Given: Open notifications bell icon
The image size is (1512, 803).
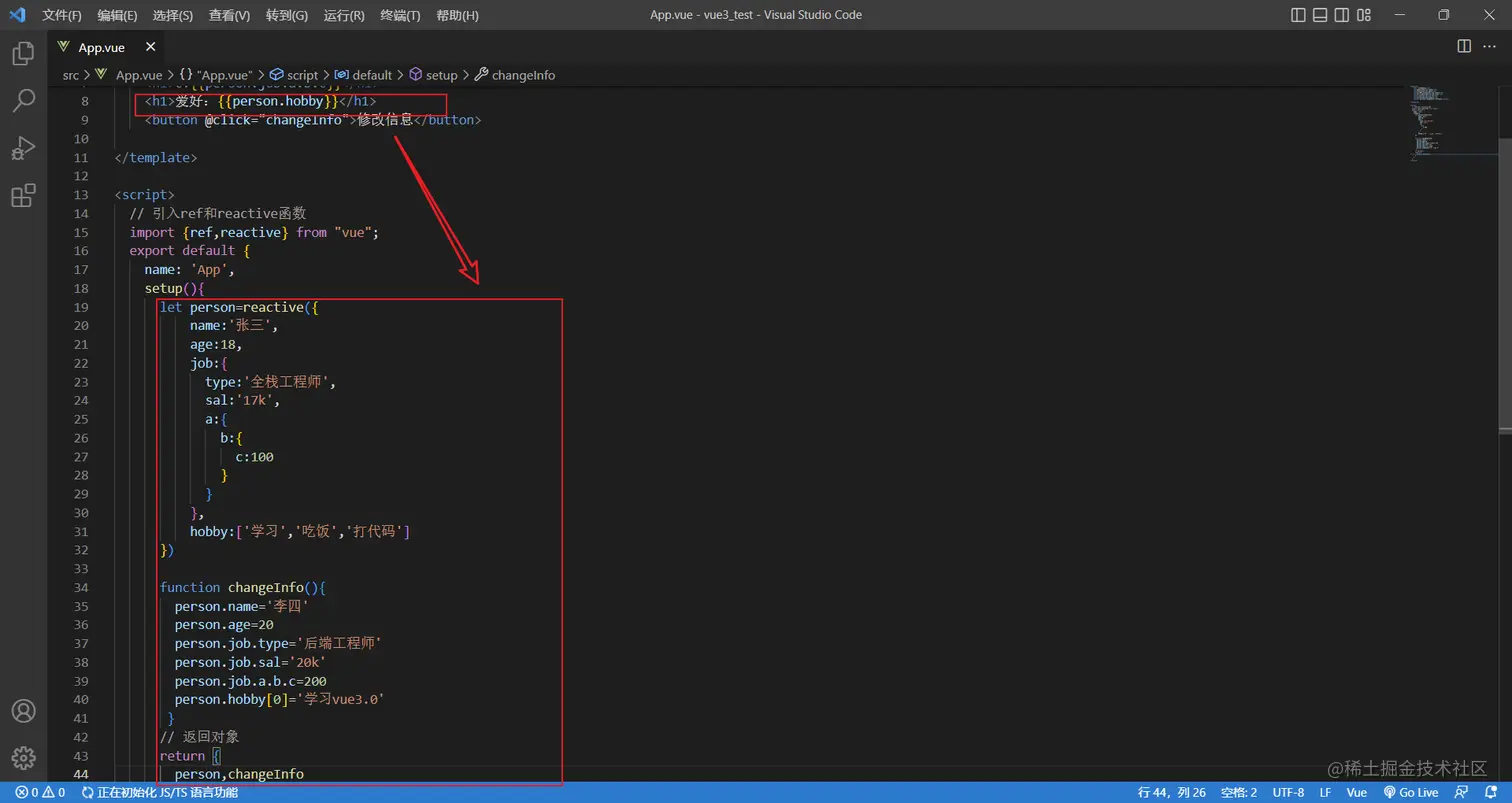Looking at the screenshot, I should point(1489,792).
